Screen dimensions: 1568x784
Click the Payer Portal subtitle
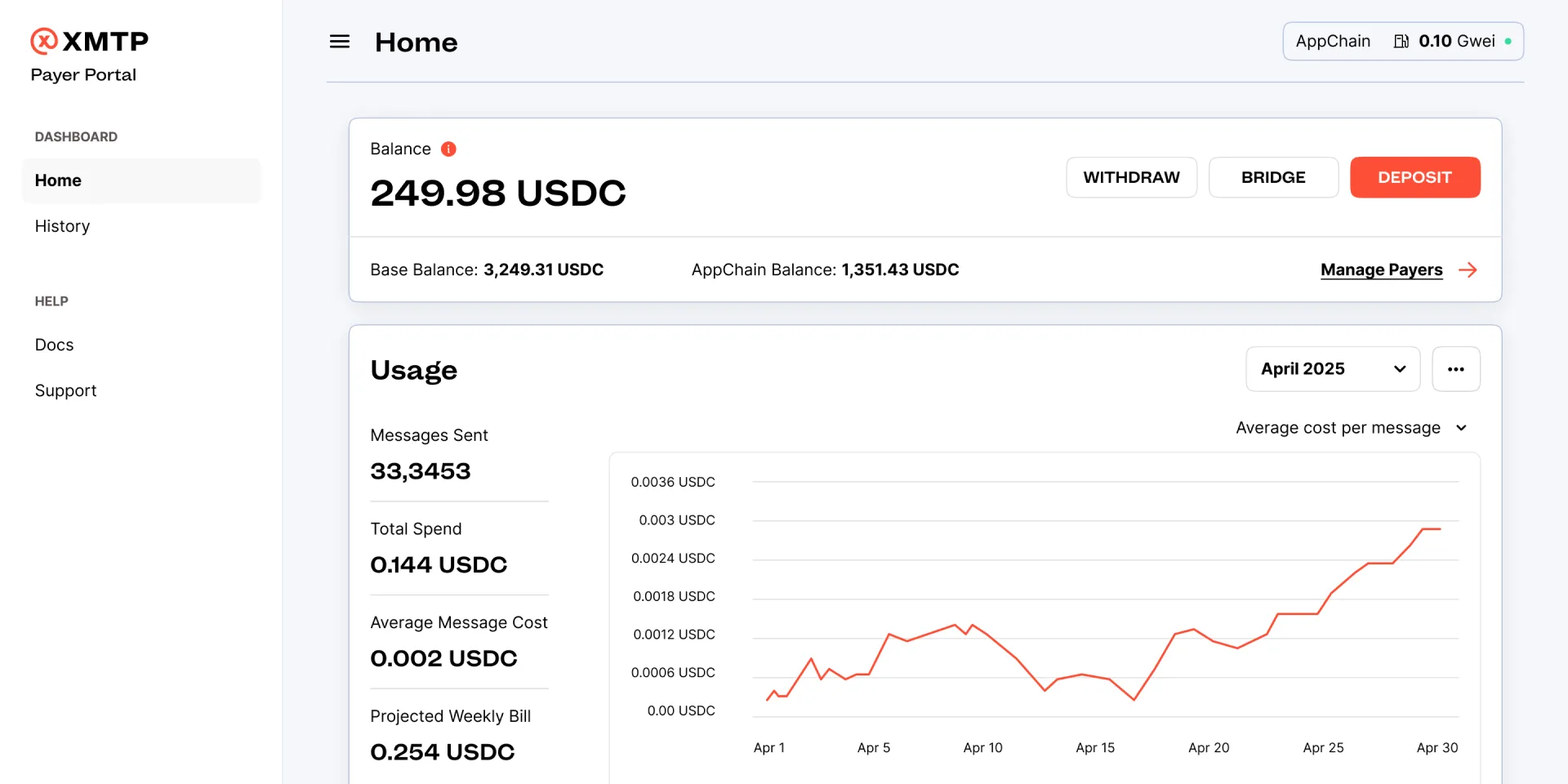(x=83, y=75)
